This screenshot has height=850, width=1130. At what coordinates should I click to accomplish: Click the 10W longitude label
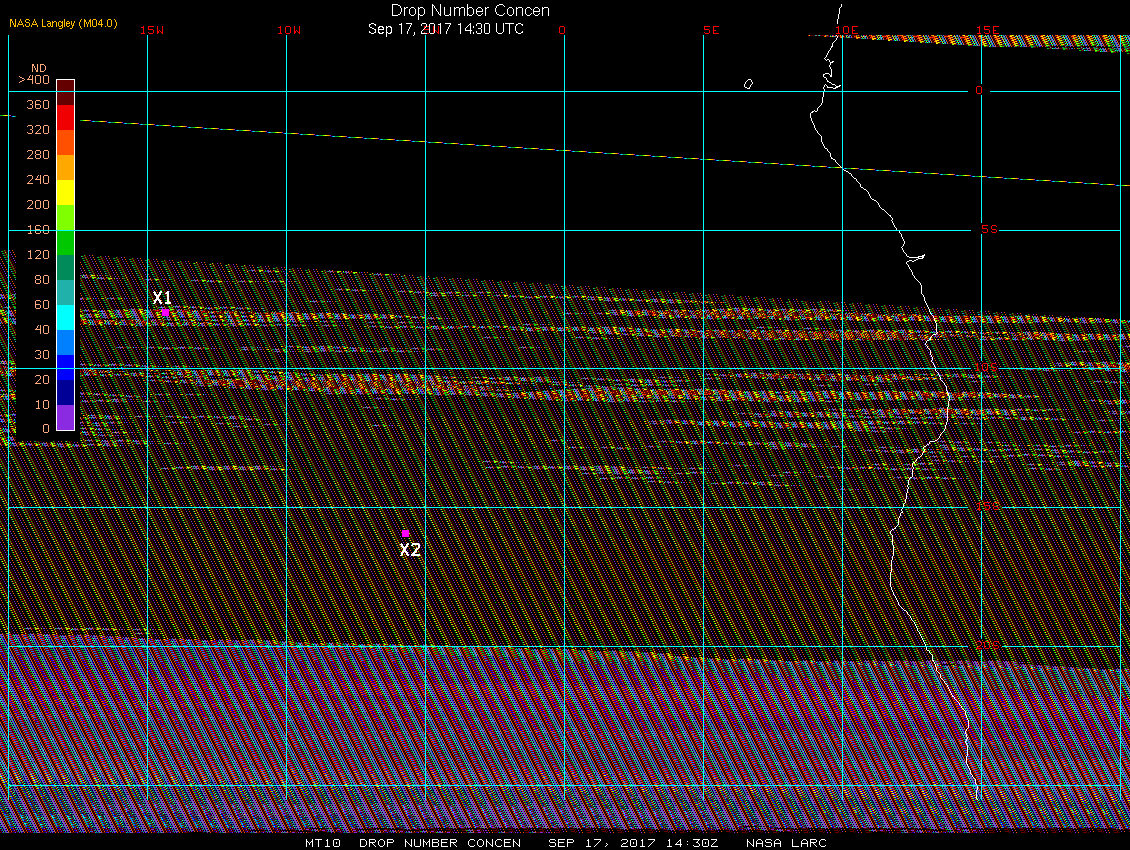click(x=289, y=30)
